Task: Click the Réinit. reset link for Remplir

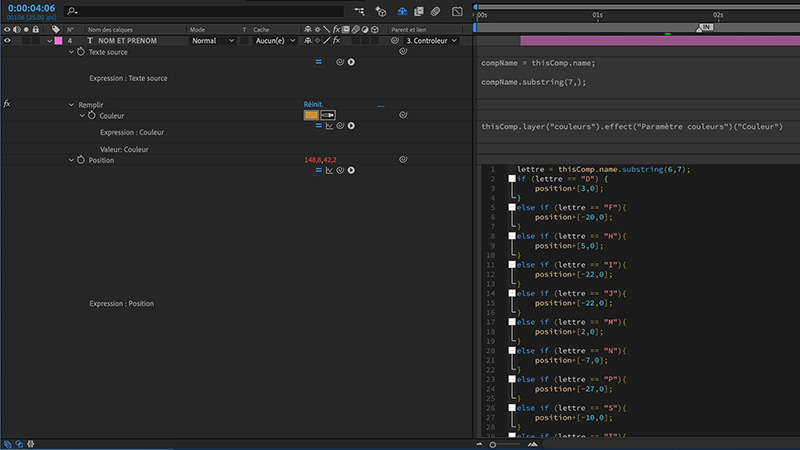Action: (x=313, y=104)
